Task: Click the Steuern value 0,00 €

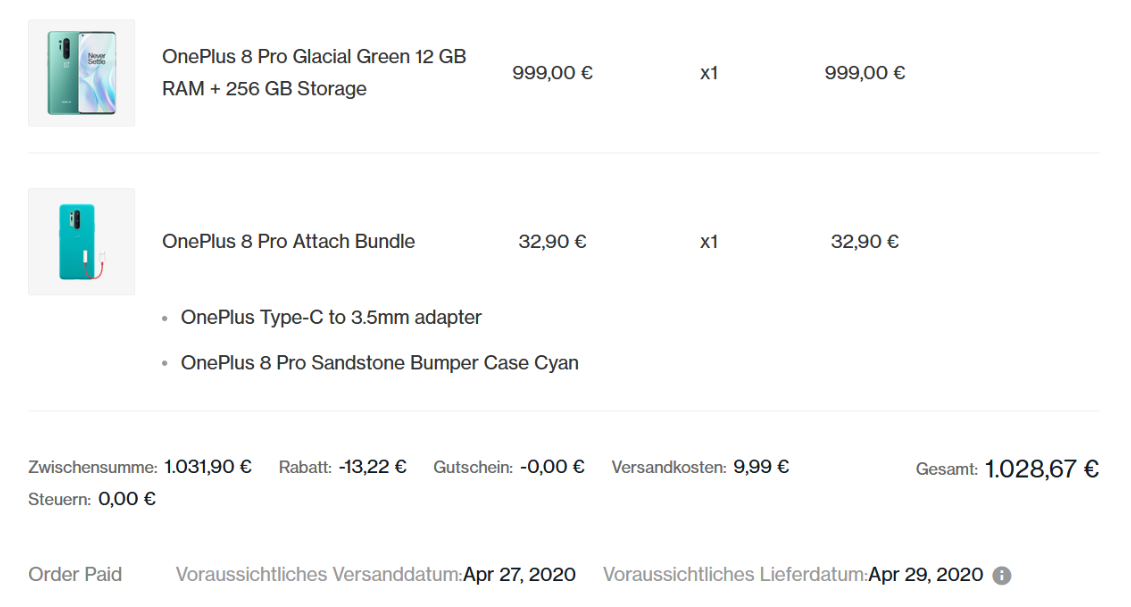Action: 127,499
